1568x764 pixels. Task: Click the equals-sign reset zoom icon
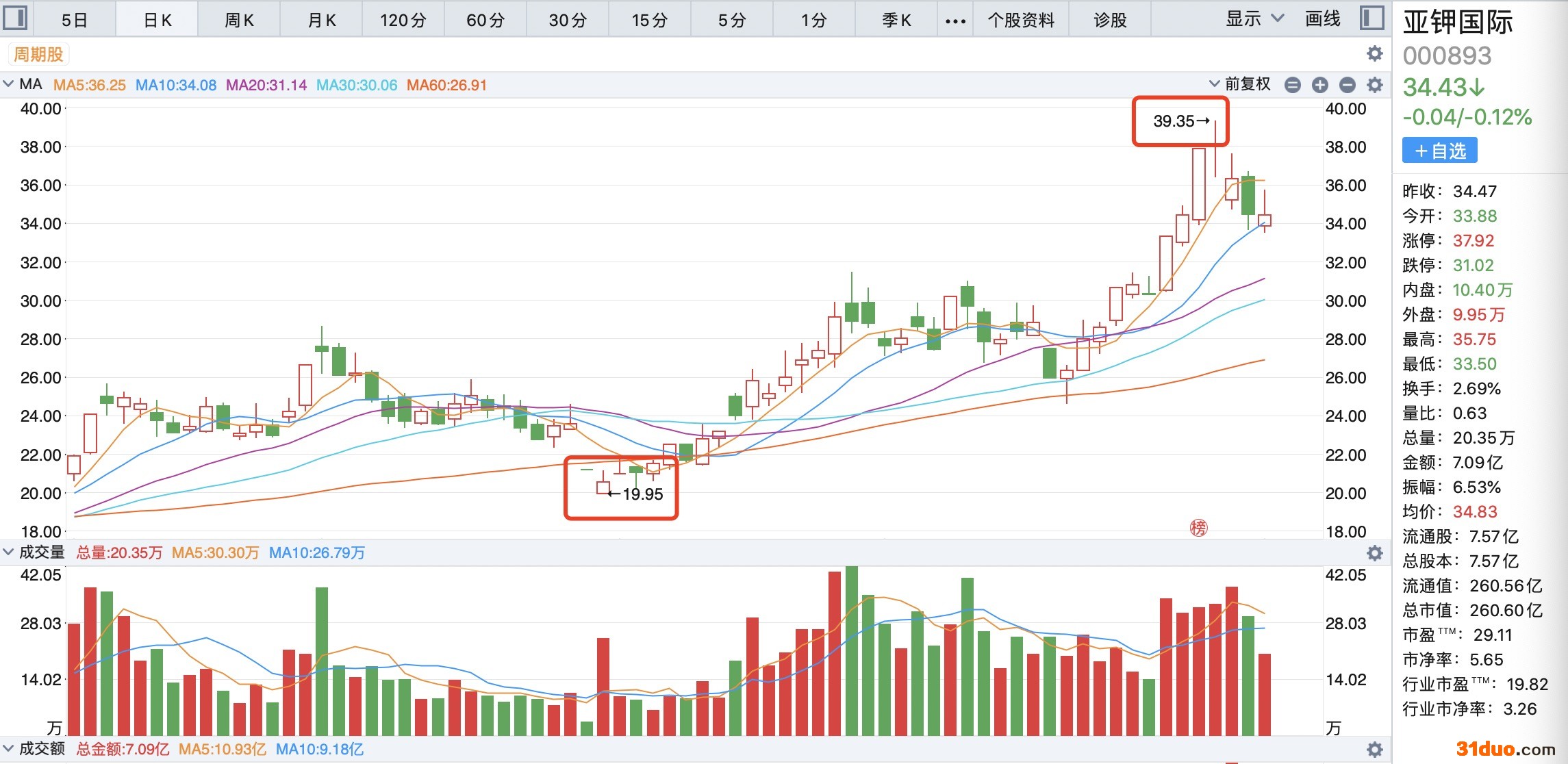[x=1292, y=85]
